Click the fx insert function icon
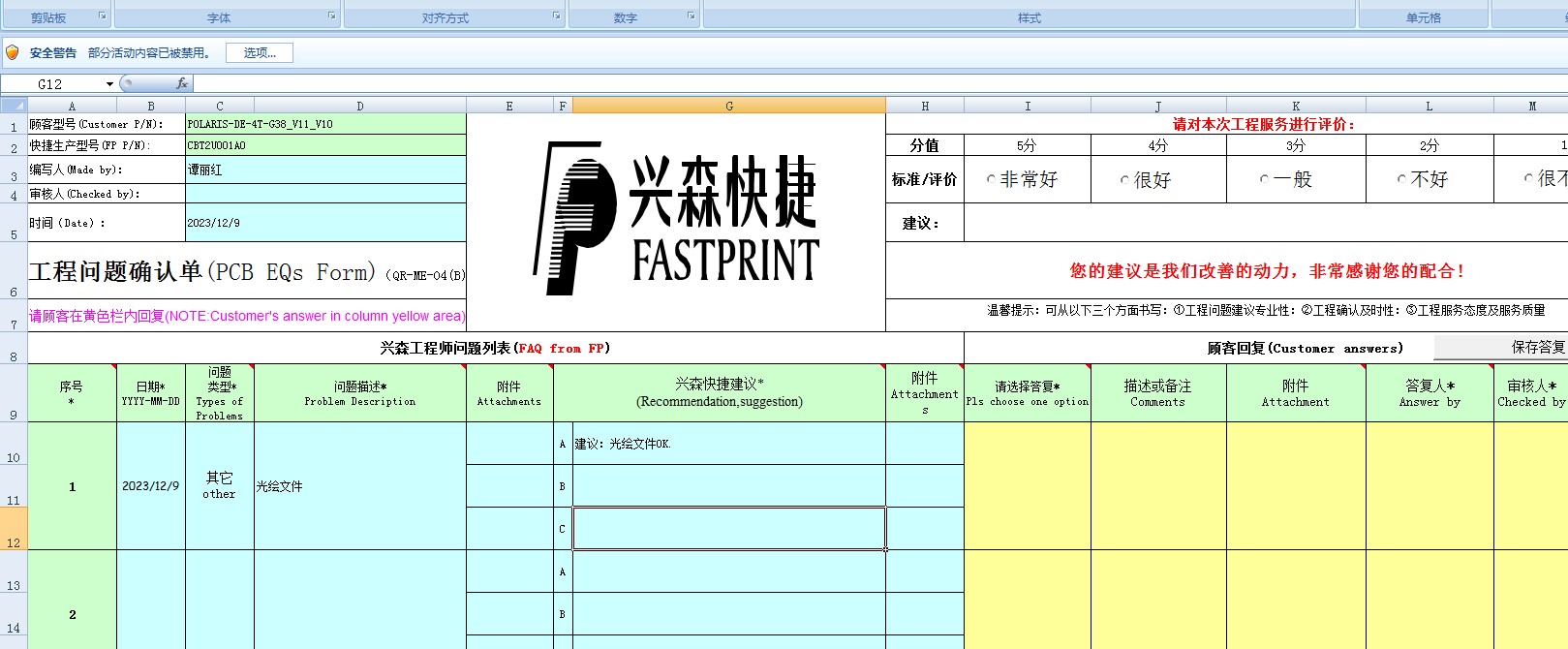 pyautogui.click(x=182, y=84)
